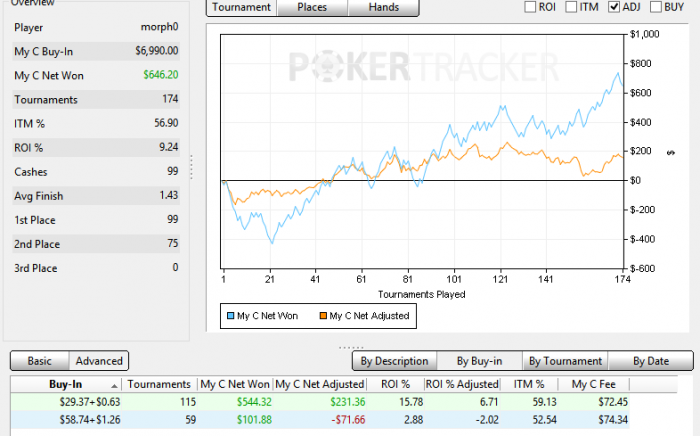Screen dimensions: 700x436
Task: Sort by ROI % Adjusted column
Action: click(x=462, y=384)
